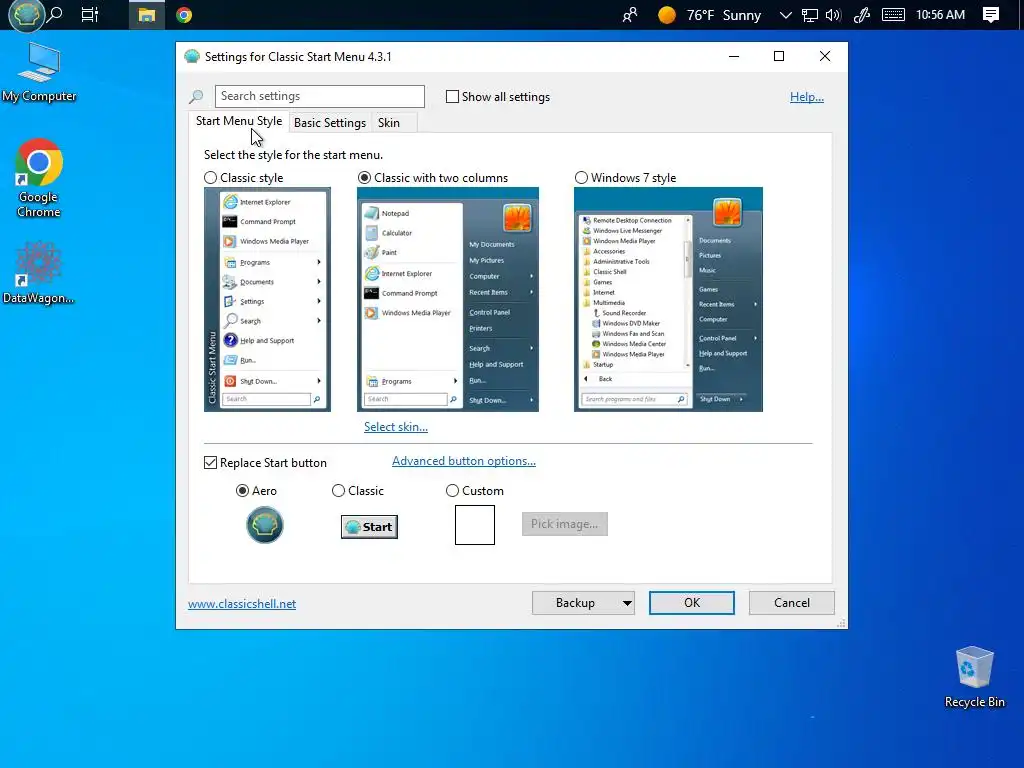Open the sunny weather widget icon
Image resolution: width=1024 pixels, height=768 pixels.
tap(667, 15)
